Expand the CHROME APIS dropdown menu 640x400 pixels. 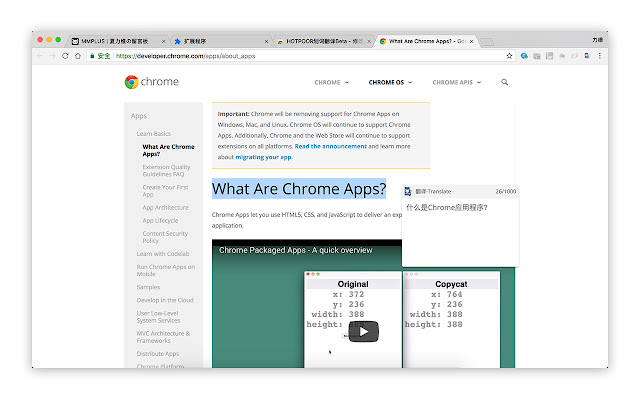point(457,82)
